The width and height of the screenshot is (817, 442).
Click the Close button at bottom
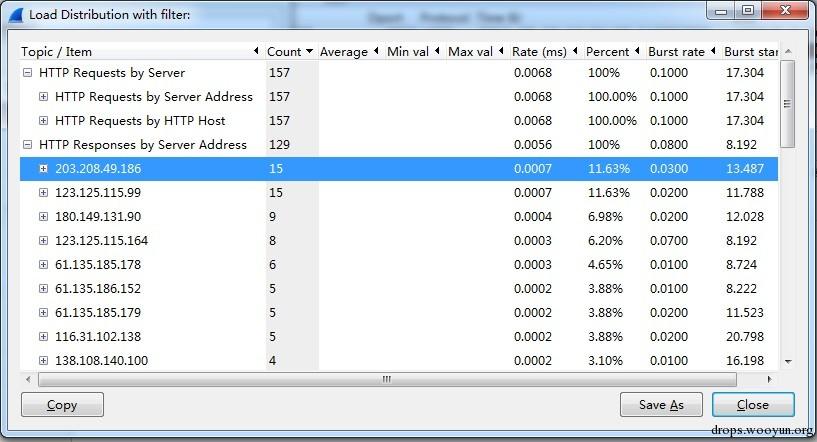pyautogui.click(x=753, y=404)
